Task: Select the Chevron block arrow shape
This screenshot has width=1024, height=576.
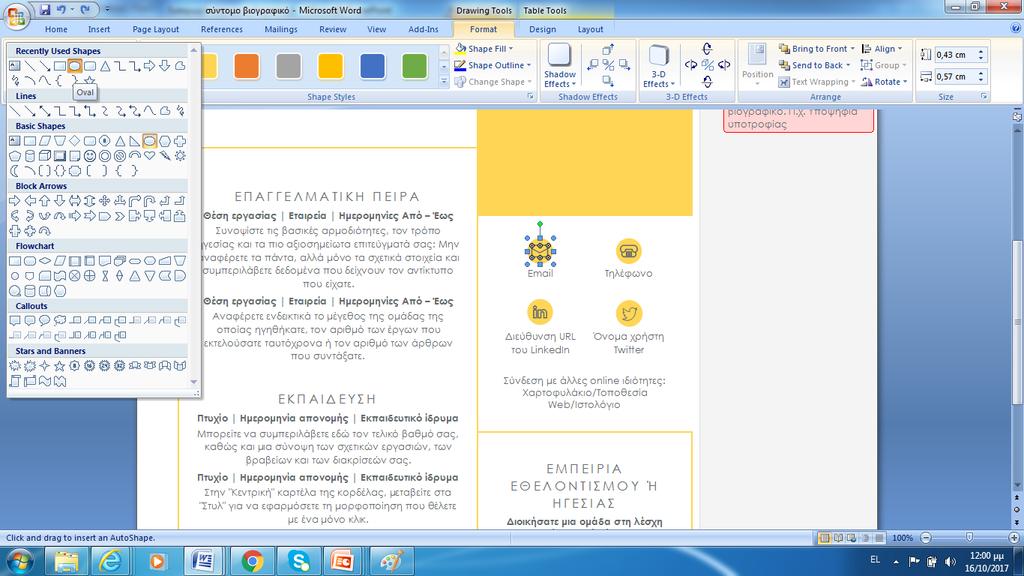Action: [120, 216]
